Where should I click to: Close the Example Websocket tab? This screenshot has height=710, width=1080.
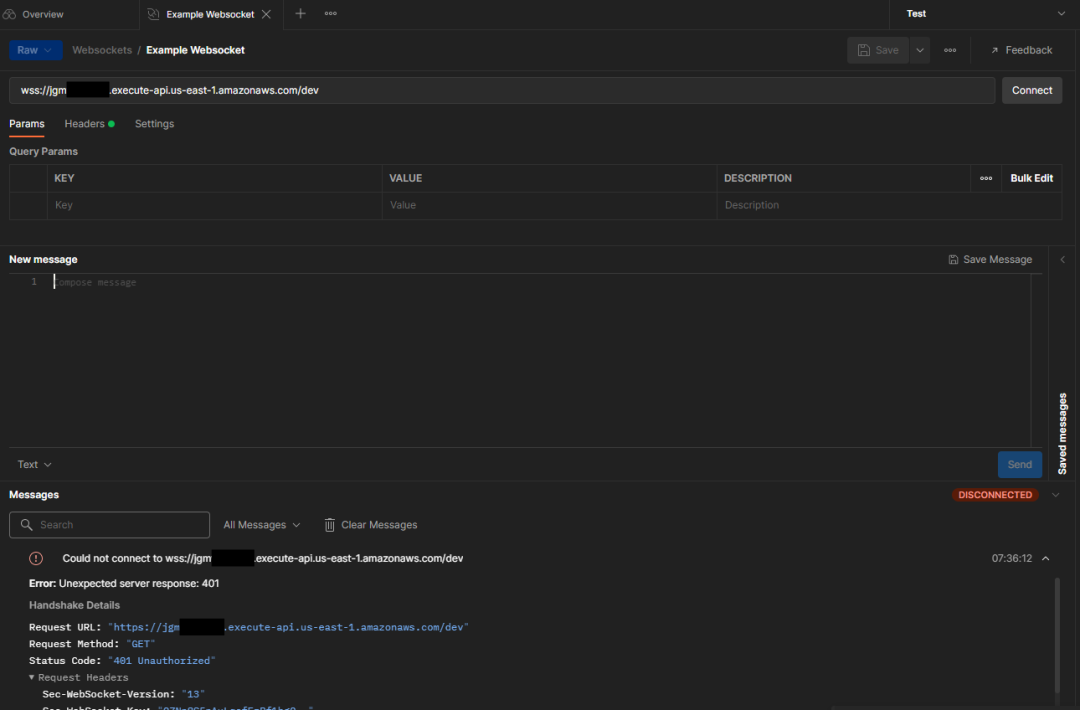[265, 14]
